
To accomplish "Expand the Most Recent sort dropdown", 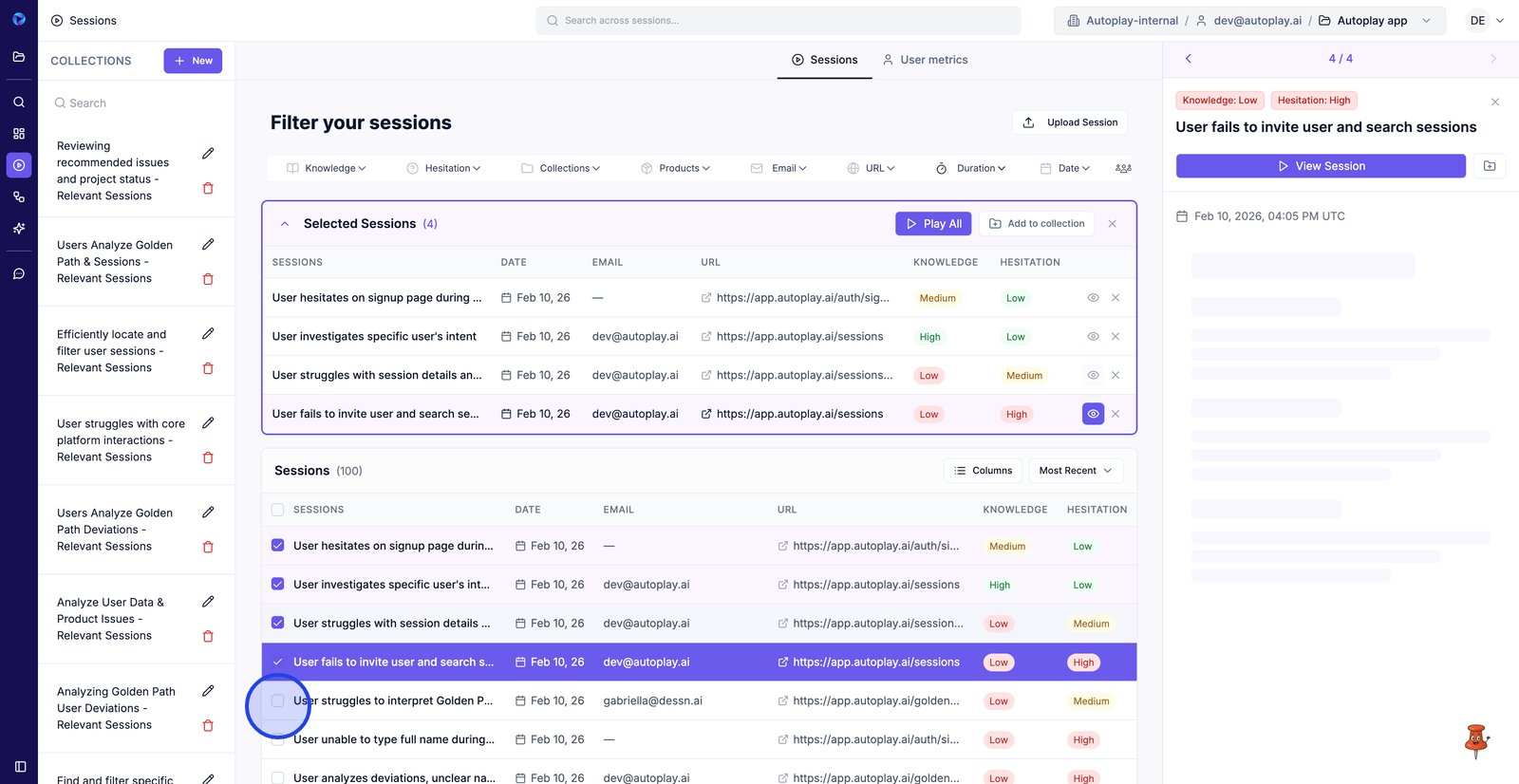I will point(1075,471).
